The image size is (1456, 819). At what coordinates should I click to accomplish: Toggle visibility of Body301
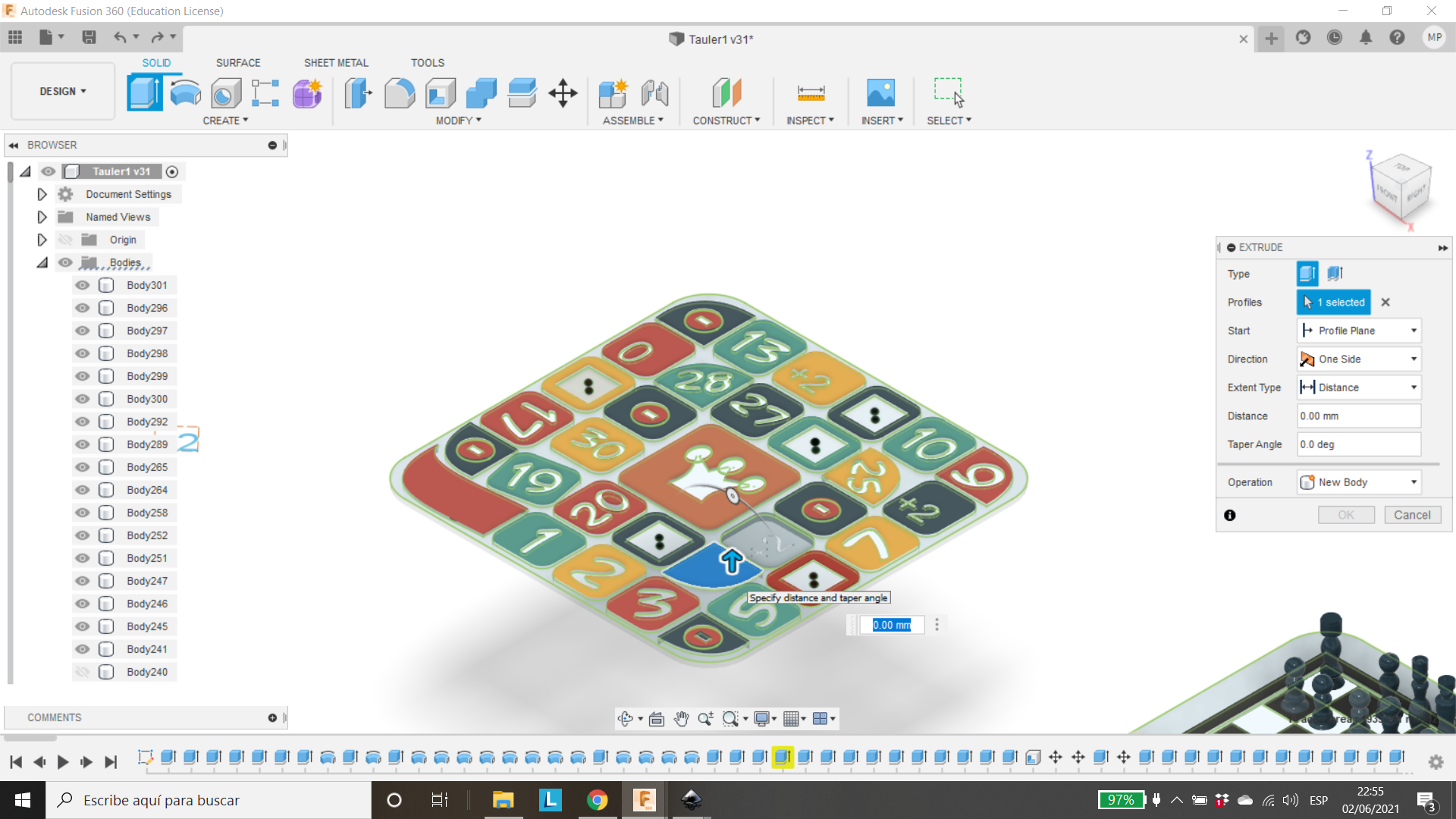[83, 285]
